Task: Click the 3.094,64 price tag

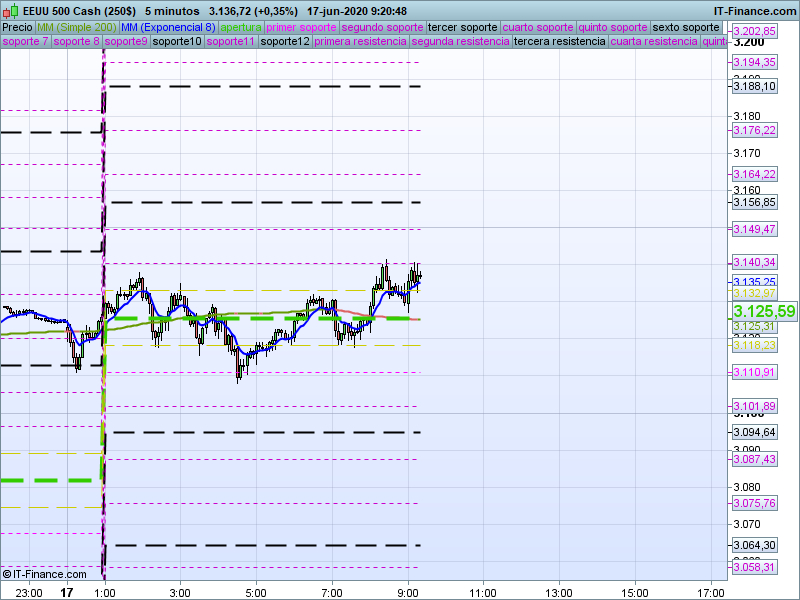Action: [754, 432]
